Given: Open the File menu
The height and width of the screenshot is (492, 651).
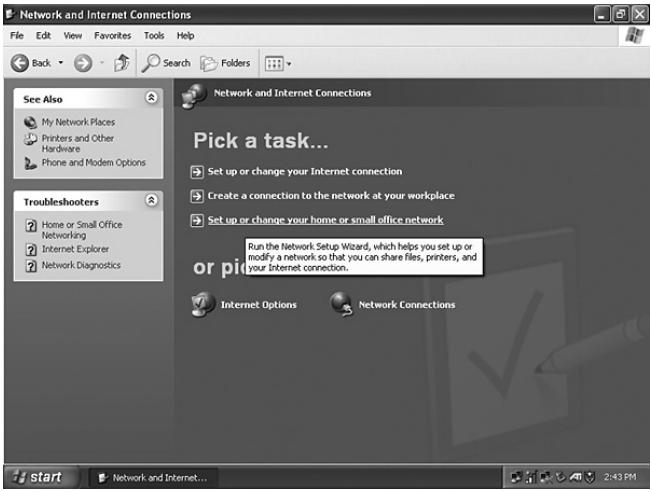Looking at the screenshot, I should click(17, 36).
